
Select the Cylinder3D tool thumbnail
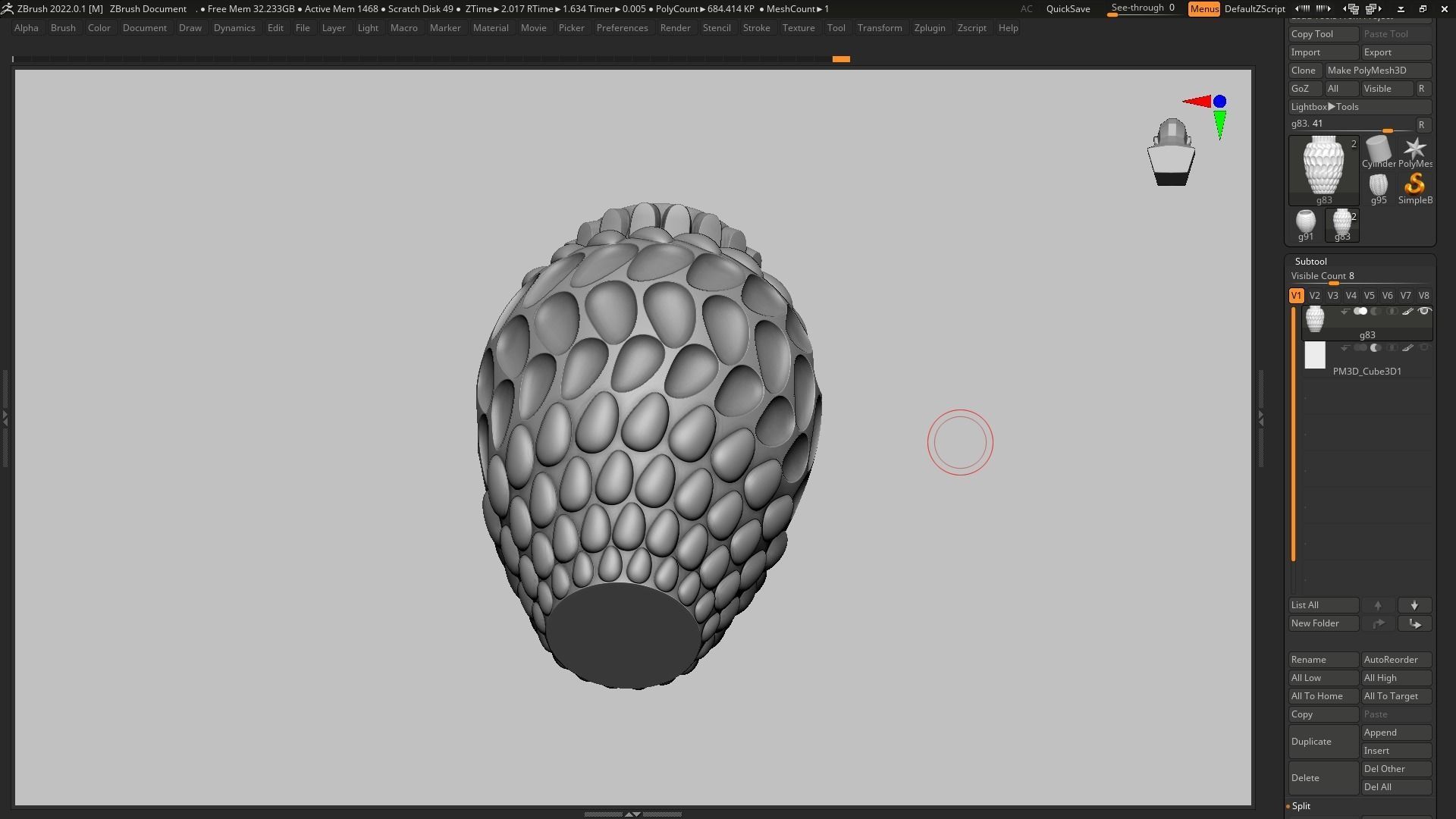pyautogui.click(x=1378, y=149)
